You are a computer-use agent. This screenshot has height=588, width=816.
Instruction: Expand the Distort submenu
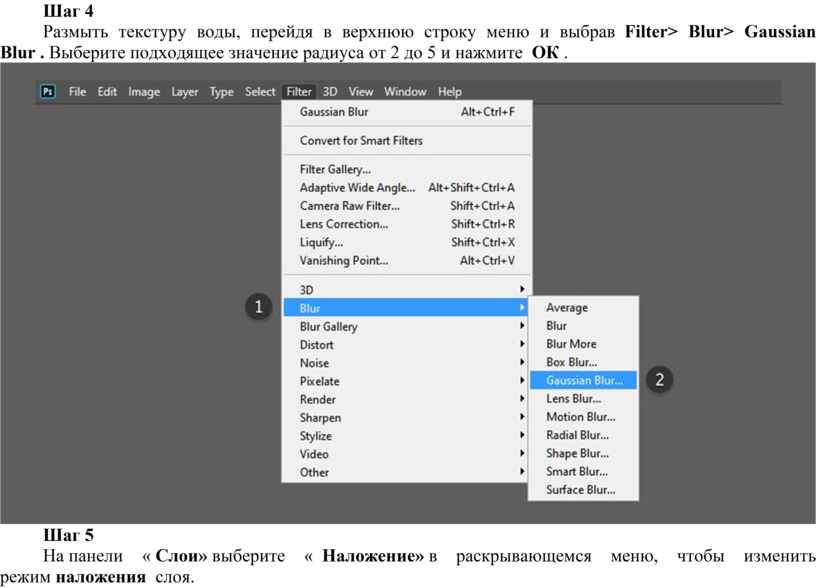pyautogui.click(x=407, y=344)
